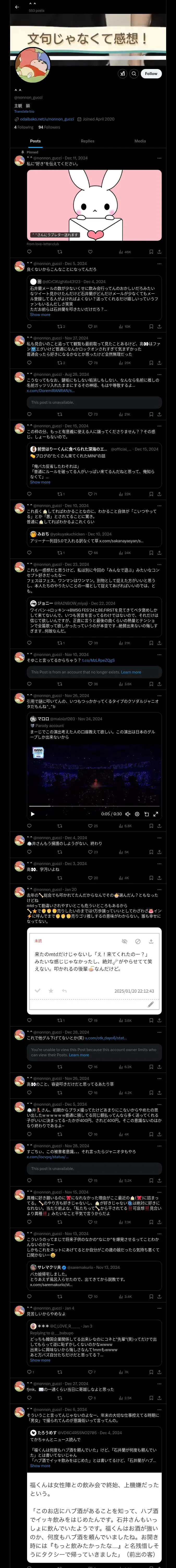
Task: Share the pinned Dec 11 post
Action: click(159, 251)
